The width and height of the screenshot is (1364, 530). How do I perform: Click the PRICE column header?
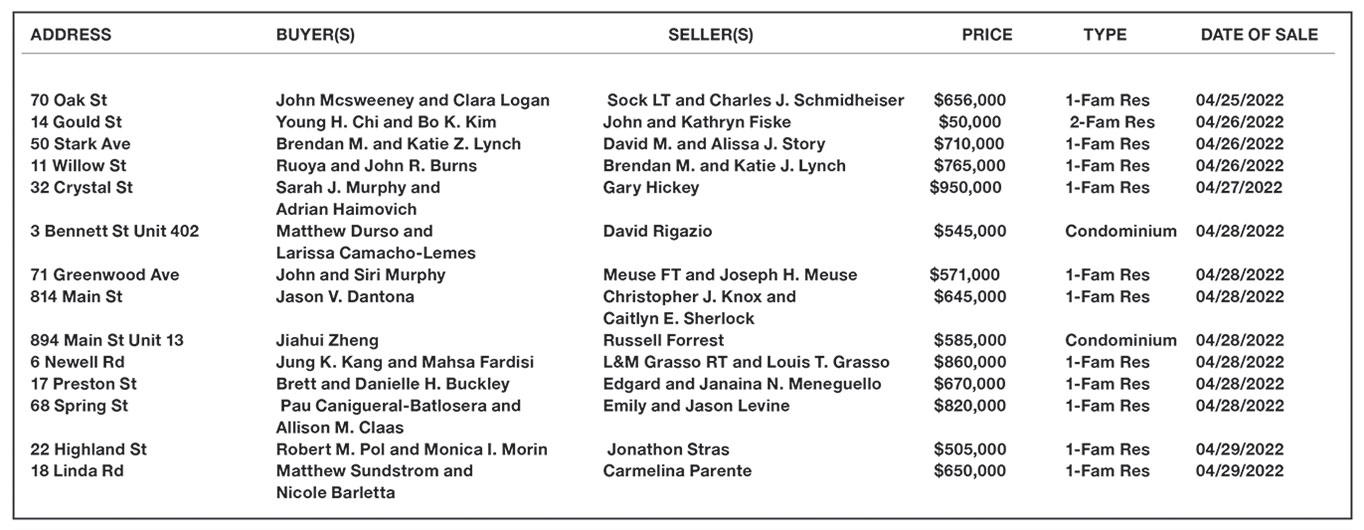[x=986, y=35]
